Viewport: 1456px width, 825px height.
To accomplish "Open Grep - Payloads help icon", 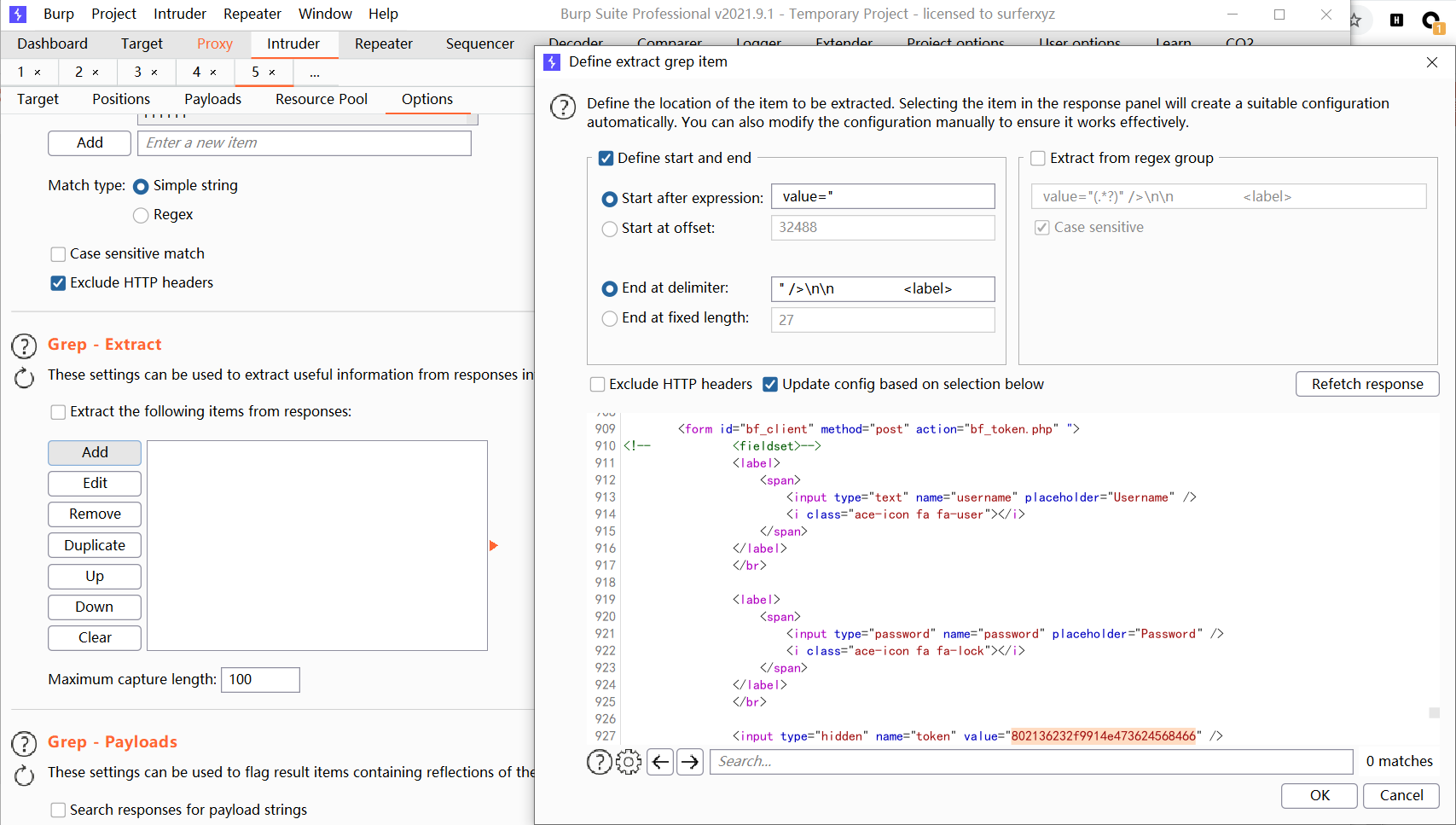I will pyautogui.click(x=24, y=743).
